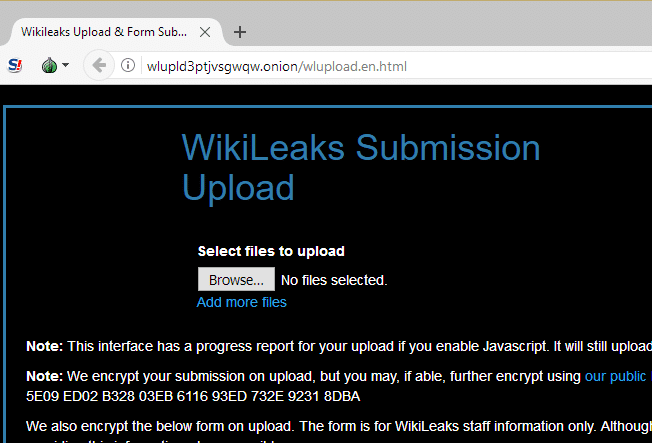Image resolution: width=652 pixels, height=443 pixels.
Task: Go back with the back arrow
Action: 99,65
